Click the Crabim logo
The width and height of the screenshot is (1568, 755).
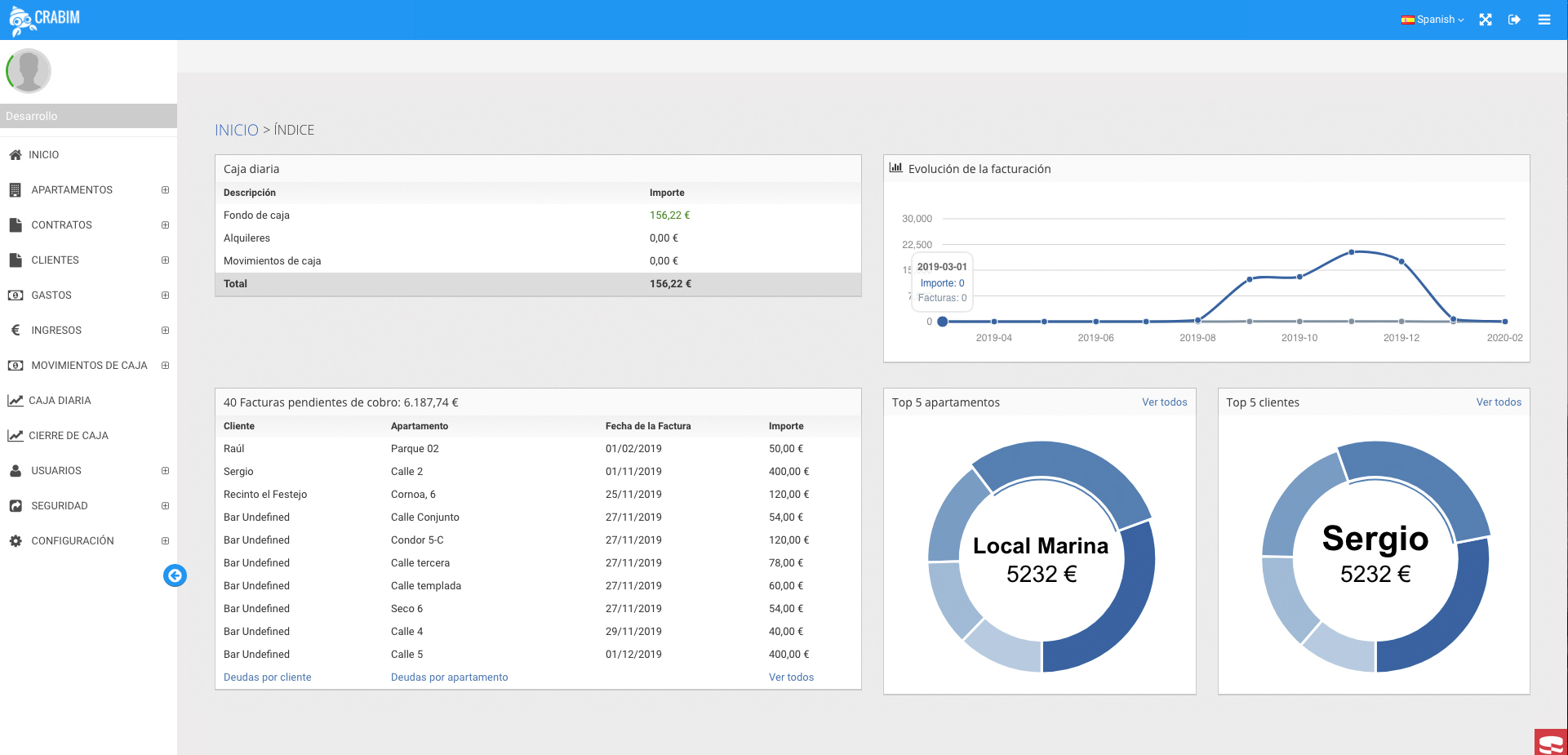click(45, 20)
